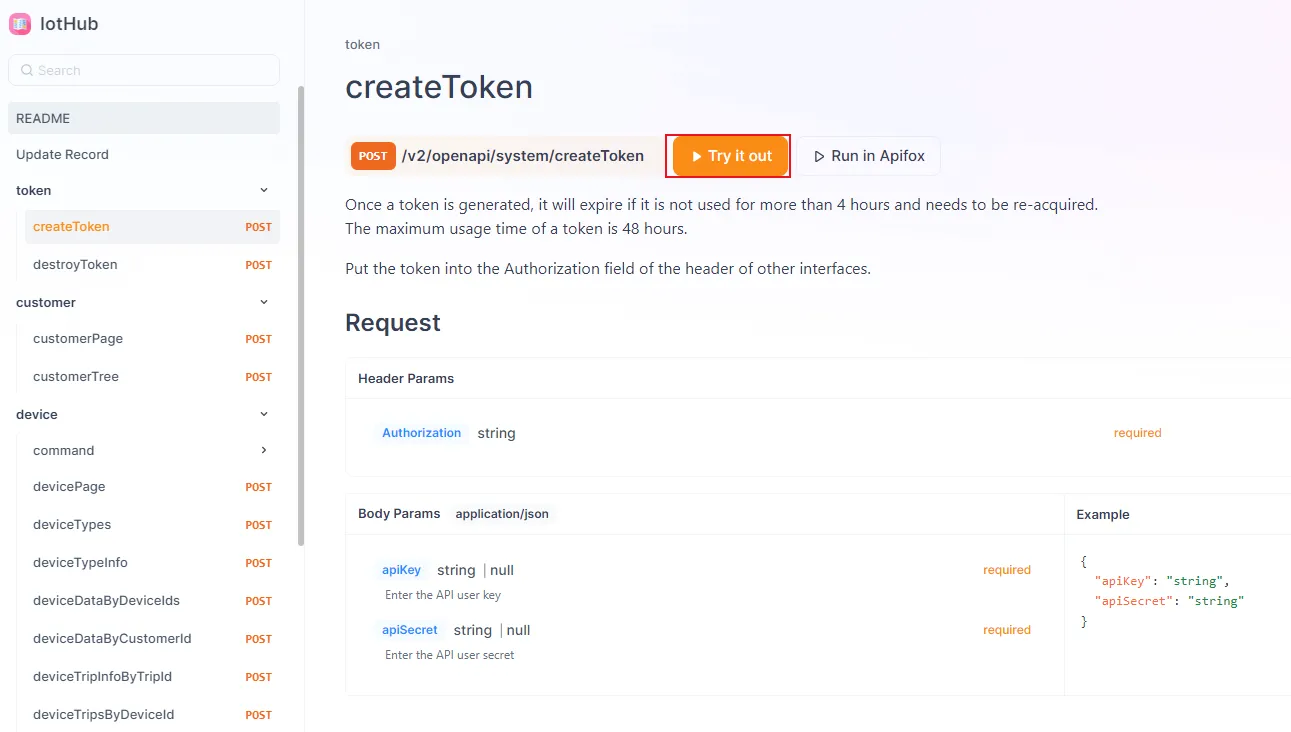Click the Run in Apifox icon

(816, 156)
